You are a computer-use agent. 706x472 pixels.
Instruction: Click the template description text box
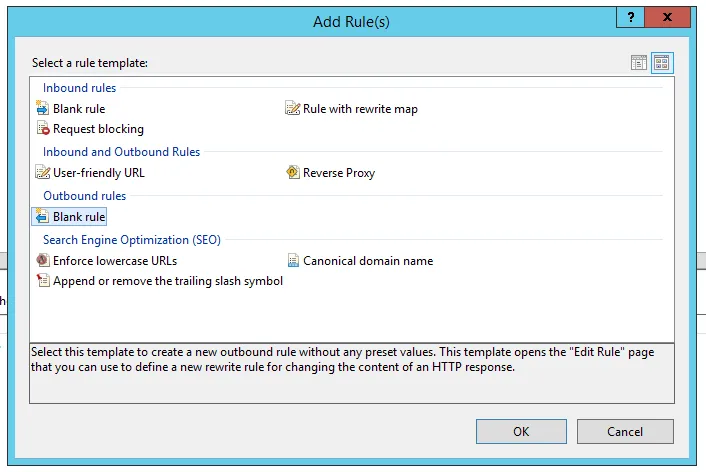(x=351, y=372)
